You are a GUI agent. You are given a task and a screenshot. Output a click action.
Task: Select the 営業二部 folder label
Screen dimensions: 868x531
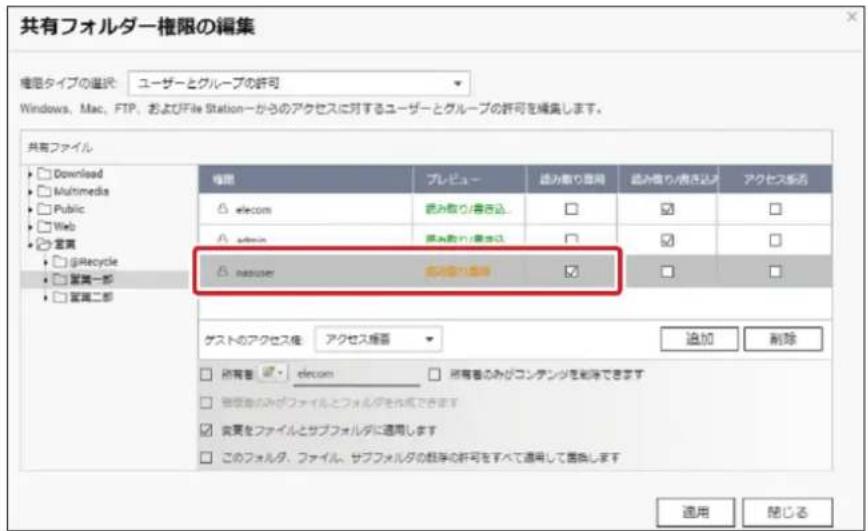91,297
